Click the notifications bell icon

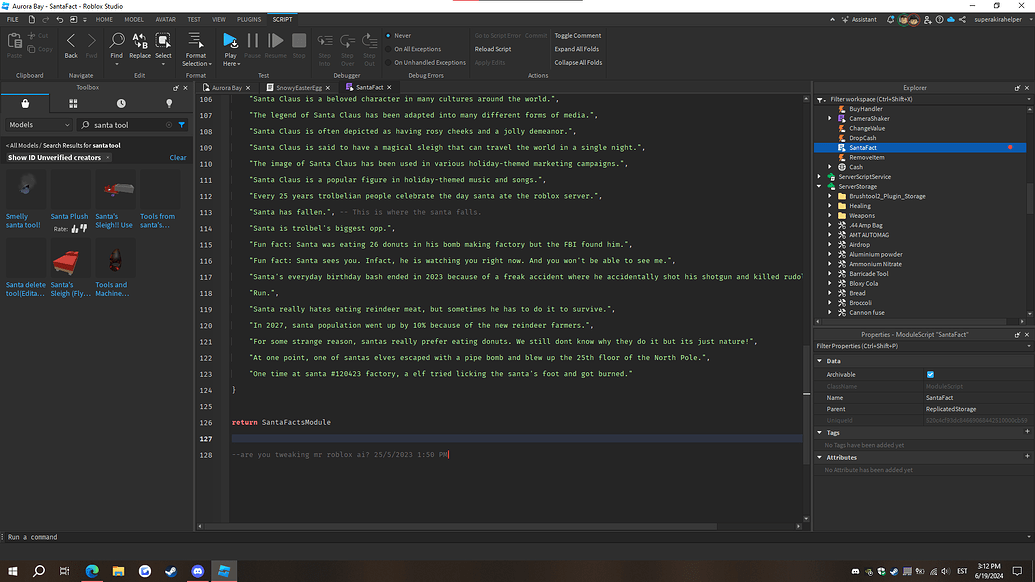pos(890,20)
